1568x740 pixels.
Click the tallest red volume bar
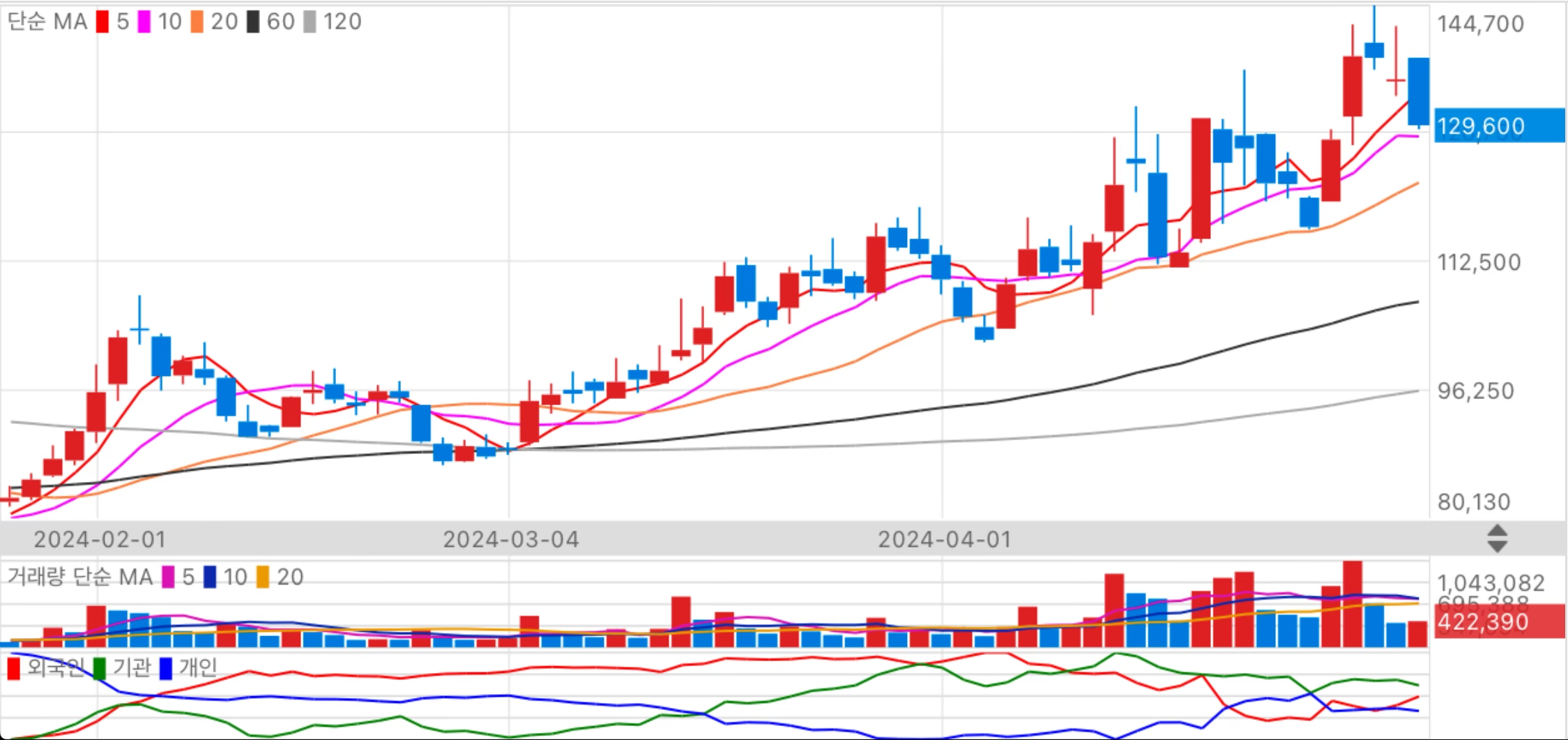(1353, 604)
